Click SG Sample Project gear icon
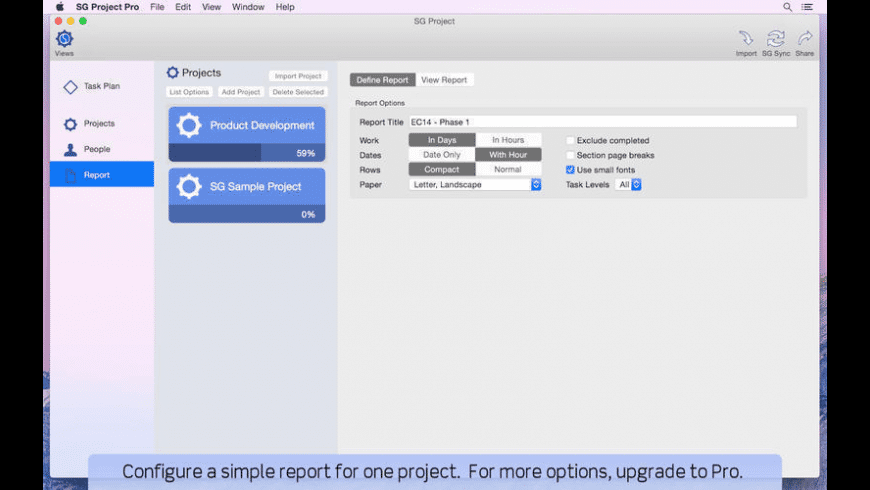Viewport: 870px width, 490px height. pos(189,186)
